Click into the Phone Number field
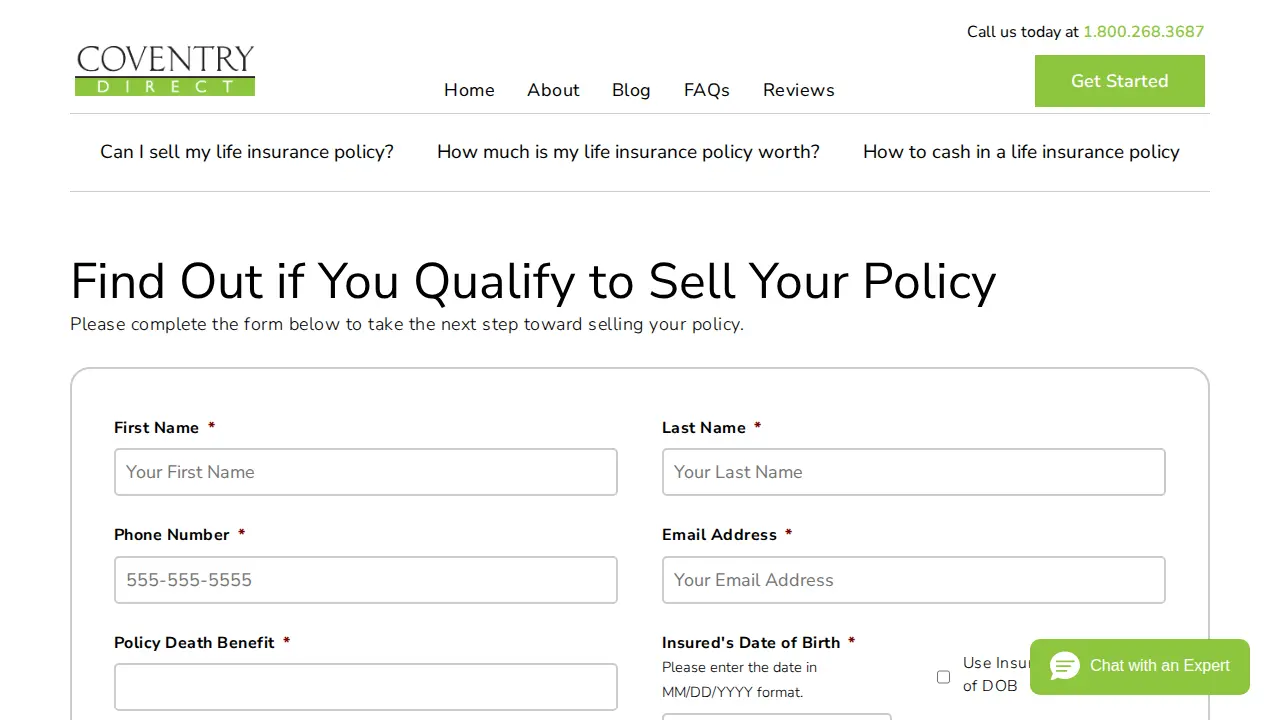 [x=366, y=580]
